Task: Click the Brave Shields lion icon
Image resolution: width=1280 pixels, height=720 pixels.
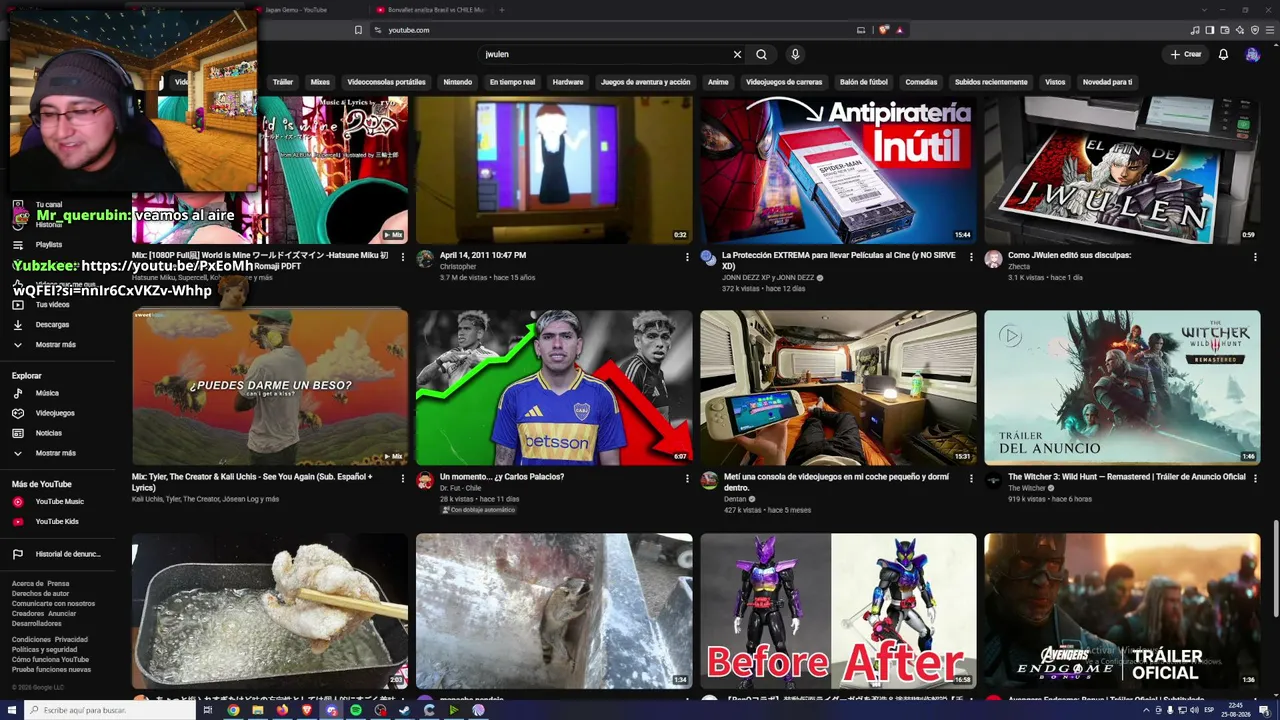Action: coord(883,30)
